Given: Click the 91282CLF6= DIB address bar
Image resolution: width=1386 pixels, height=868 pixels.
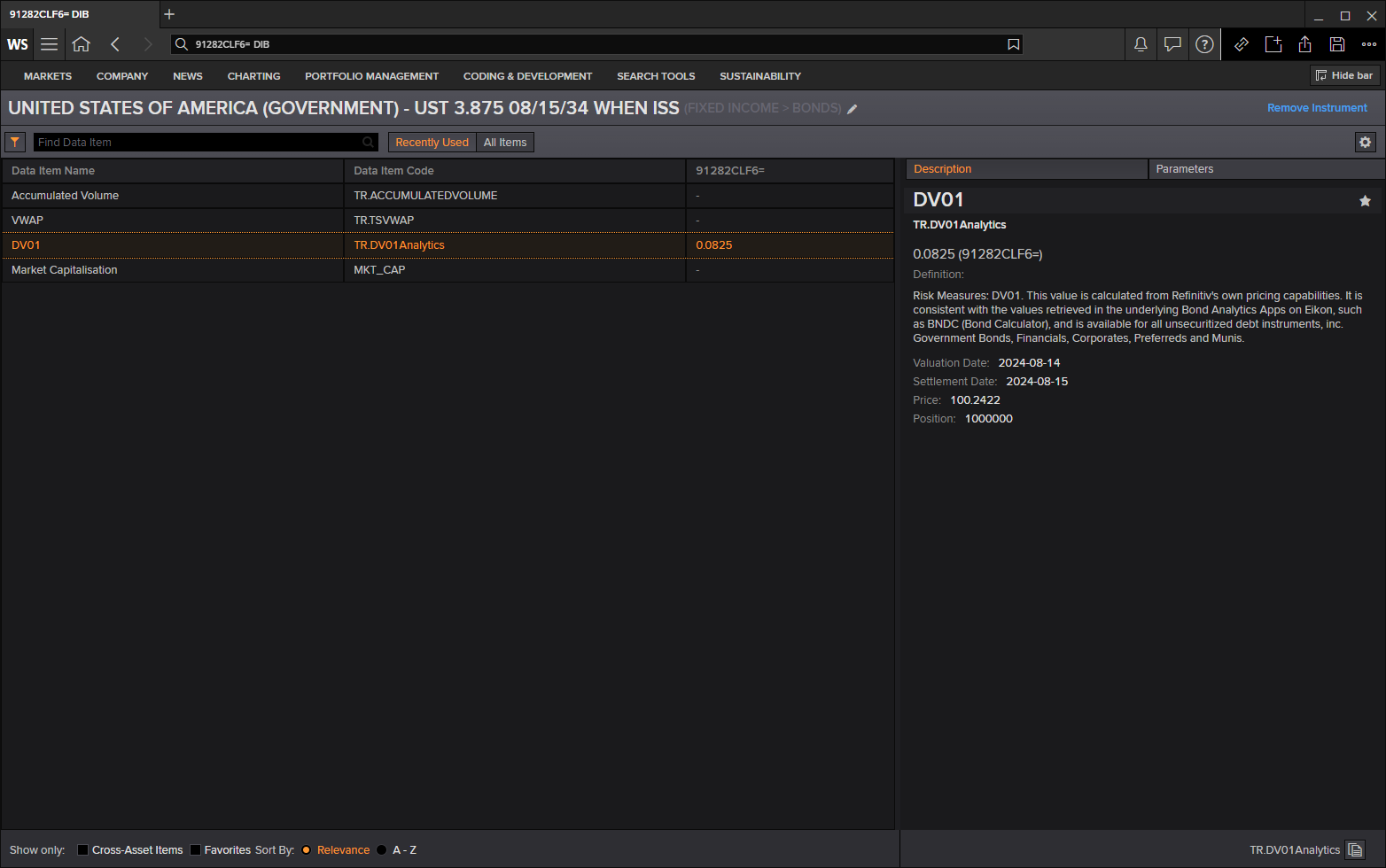Looking at the screenshot, I should (x=596, y=44).
